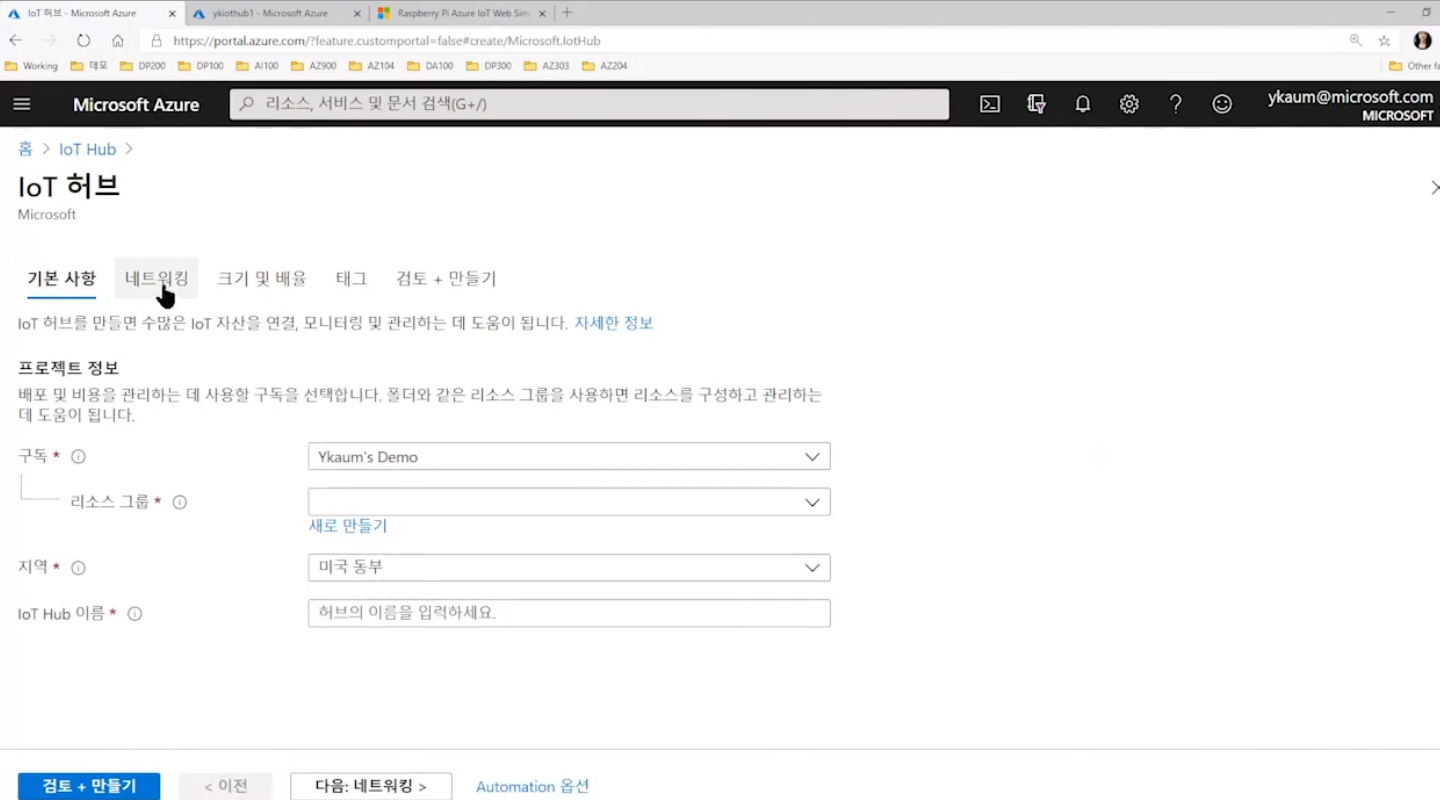Focus the Azure resource search box
The height and width of the screenshot is (800, 1440).
pos(589,104)
